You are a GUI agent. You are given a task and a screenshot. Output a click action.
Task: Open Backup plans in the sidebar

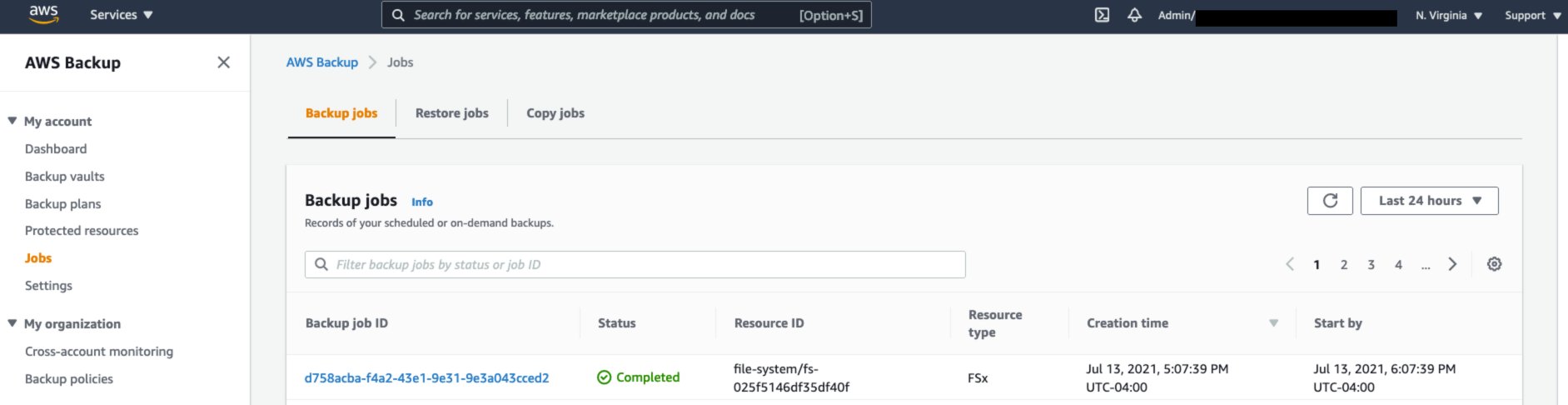pos(63,204)
